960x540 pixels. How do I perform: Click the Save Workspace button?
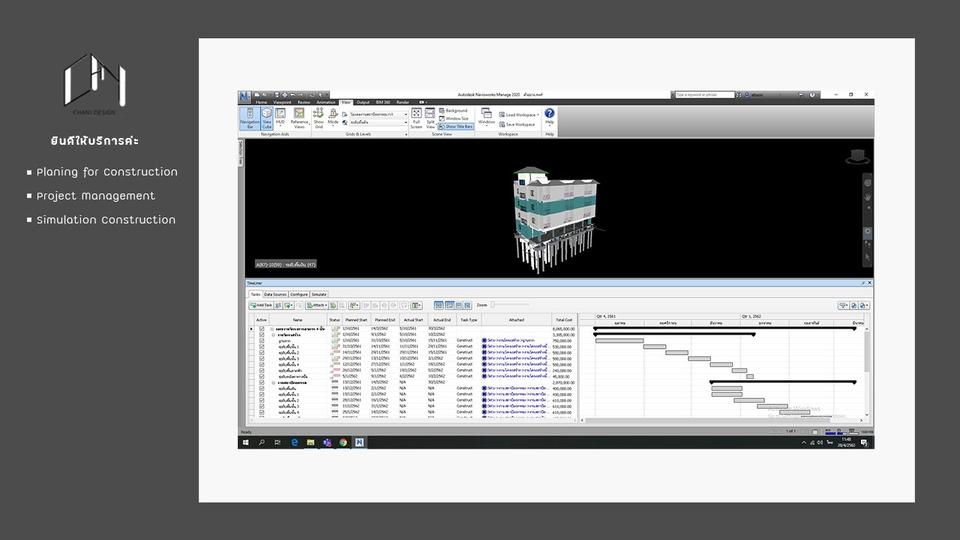[x=517, y=124]
